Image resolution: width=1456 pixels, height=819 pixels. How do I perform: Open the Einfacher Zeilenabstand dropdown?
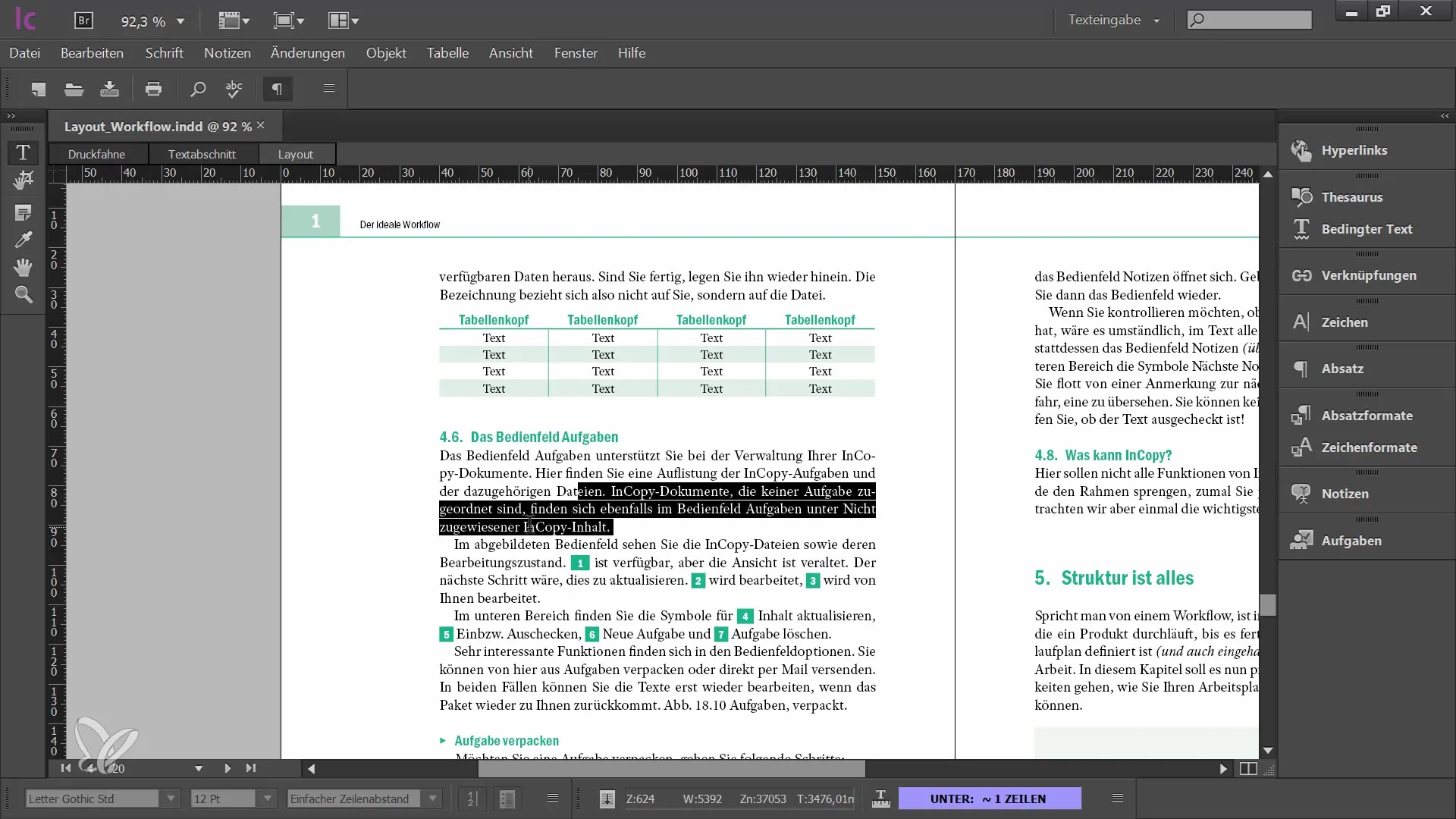click(x=432, y=799)
